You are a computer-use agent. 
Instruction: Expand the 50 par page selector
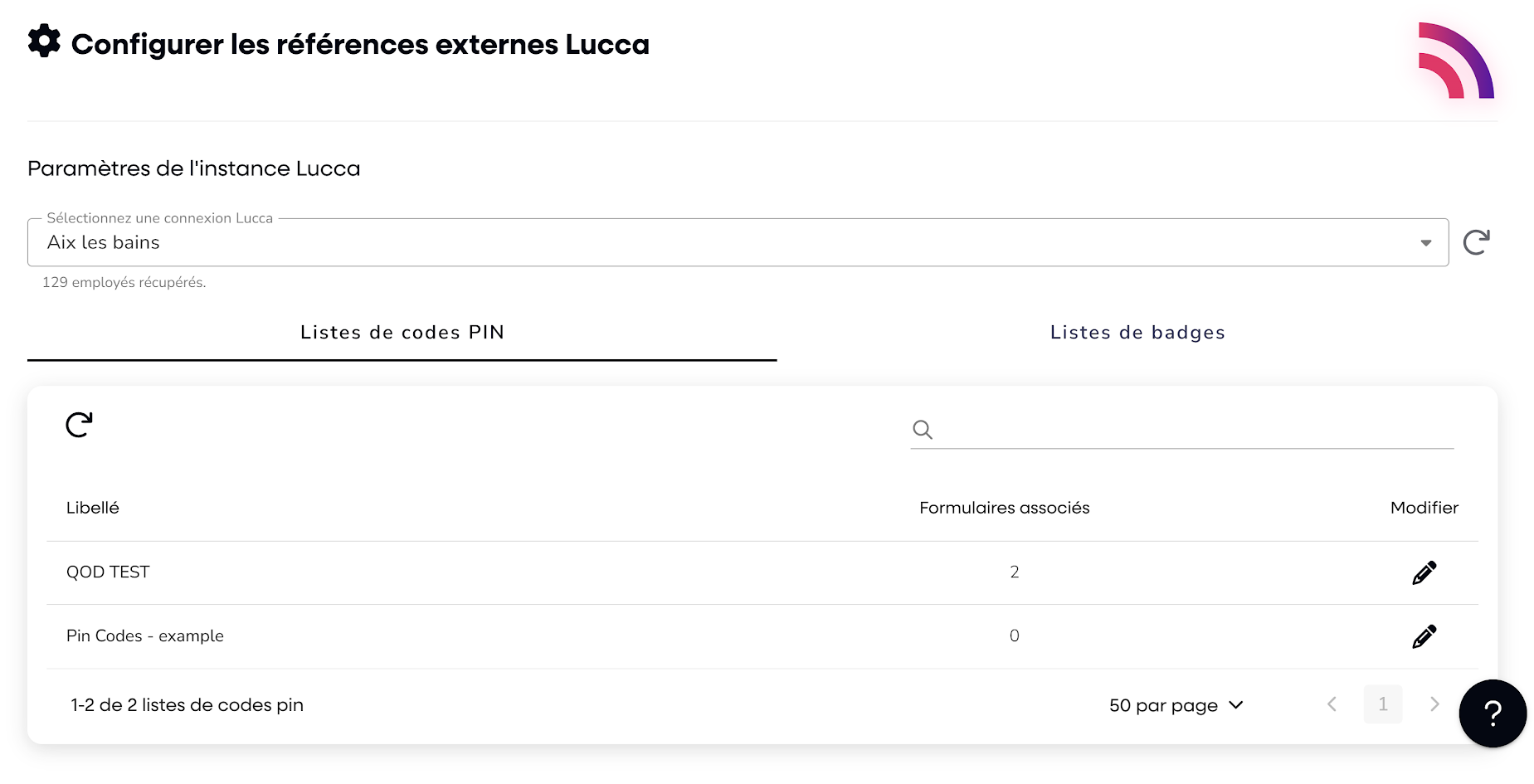(x=1176, y=705)
